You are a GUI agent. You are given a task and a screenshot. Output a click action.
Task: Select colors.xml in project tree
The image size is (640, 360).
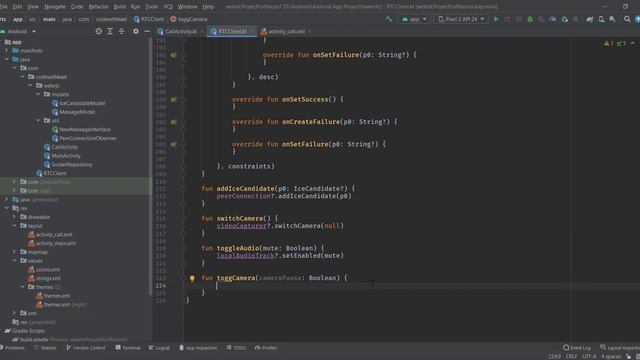[48, 269]
